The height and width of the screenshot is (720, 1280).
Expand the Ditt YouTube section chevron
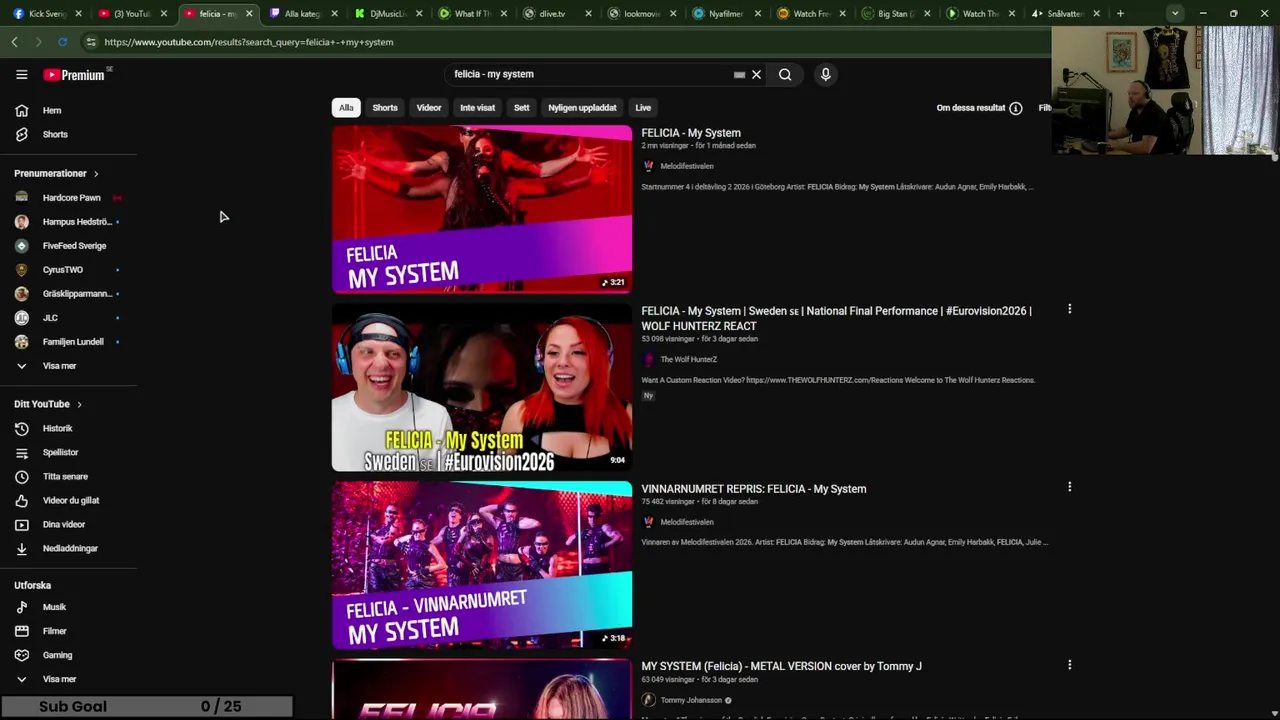tap(79, 404)
